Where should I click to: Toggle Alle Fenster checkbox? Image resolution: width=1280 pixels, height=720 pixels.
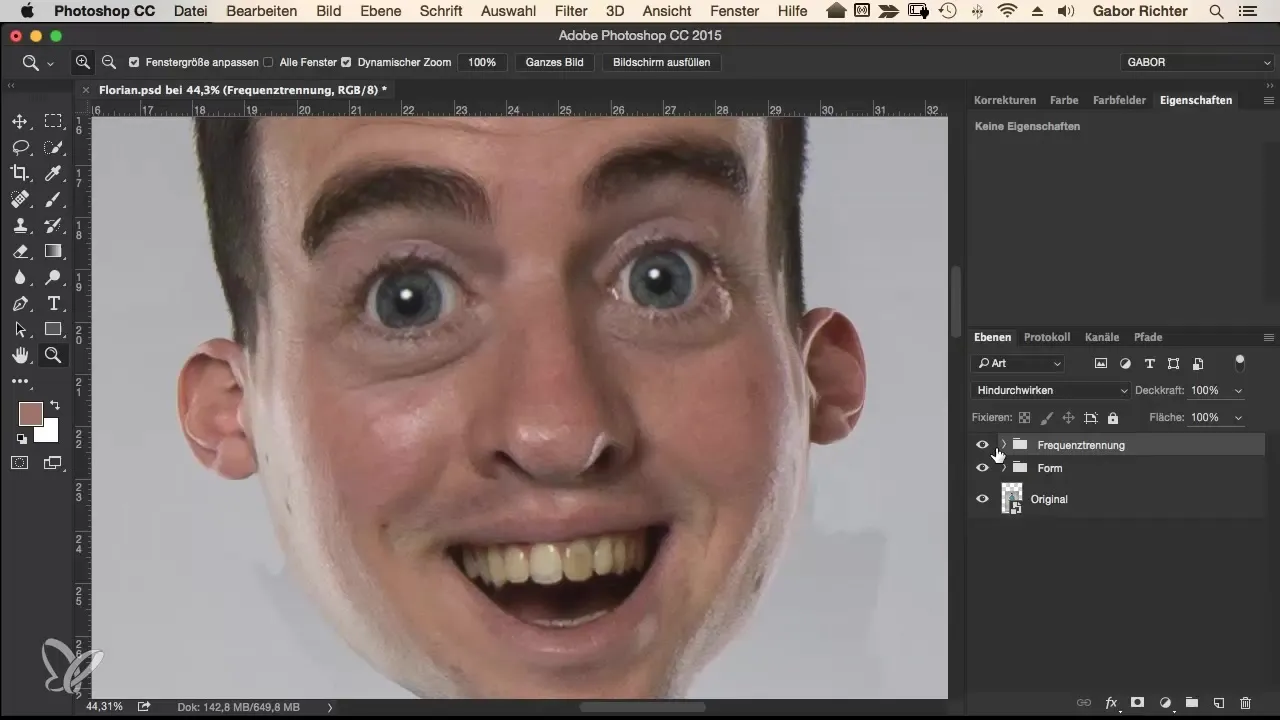tap(268, 62)
